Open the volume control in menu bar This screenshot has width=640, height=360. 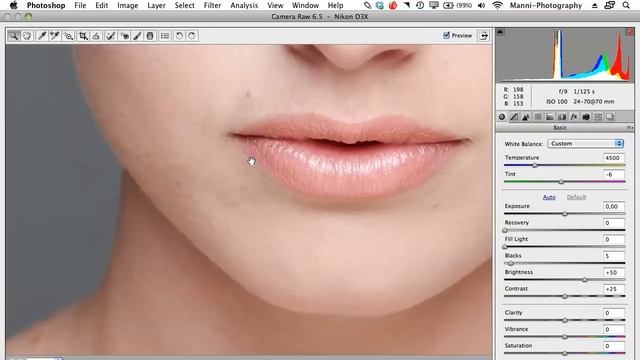[482, 5]
